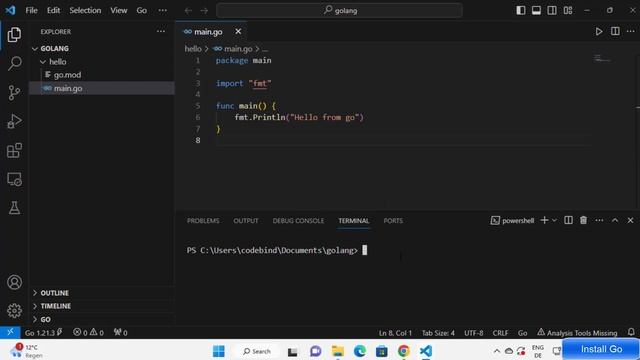640x360 pixels.
Task: Click the hello breadcrumb segment
Action: [x=193, y=49]
